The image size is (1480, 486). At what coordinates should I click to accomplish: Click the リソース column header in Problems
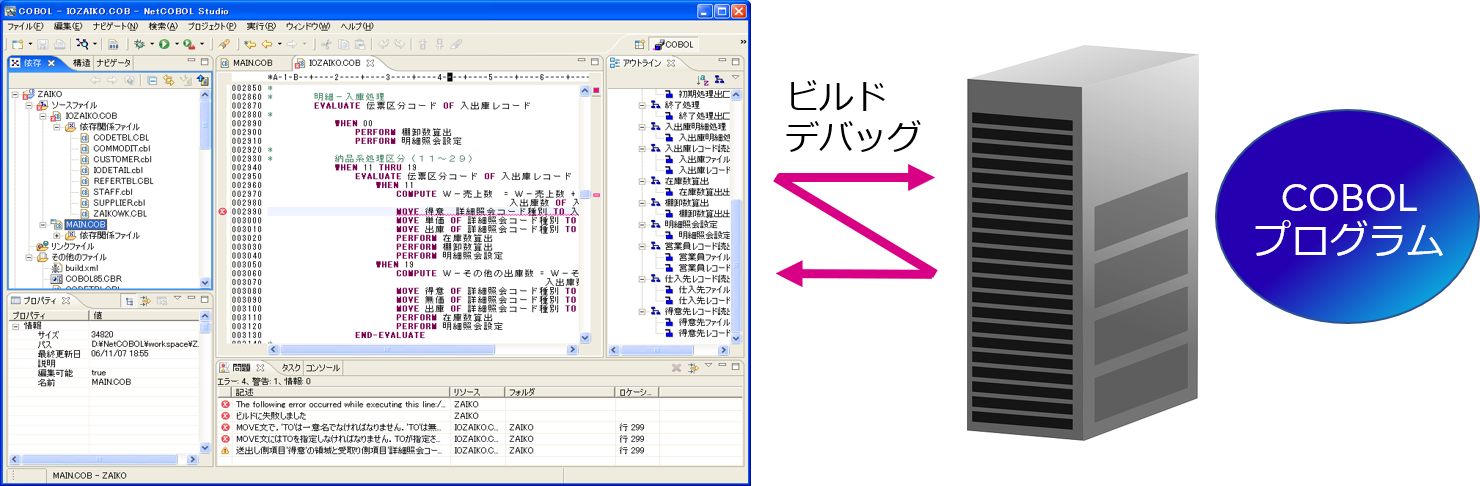[477, 392]
